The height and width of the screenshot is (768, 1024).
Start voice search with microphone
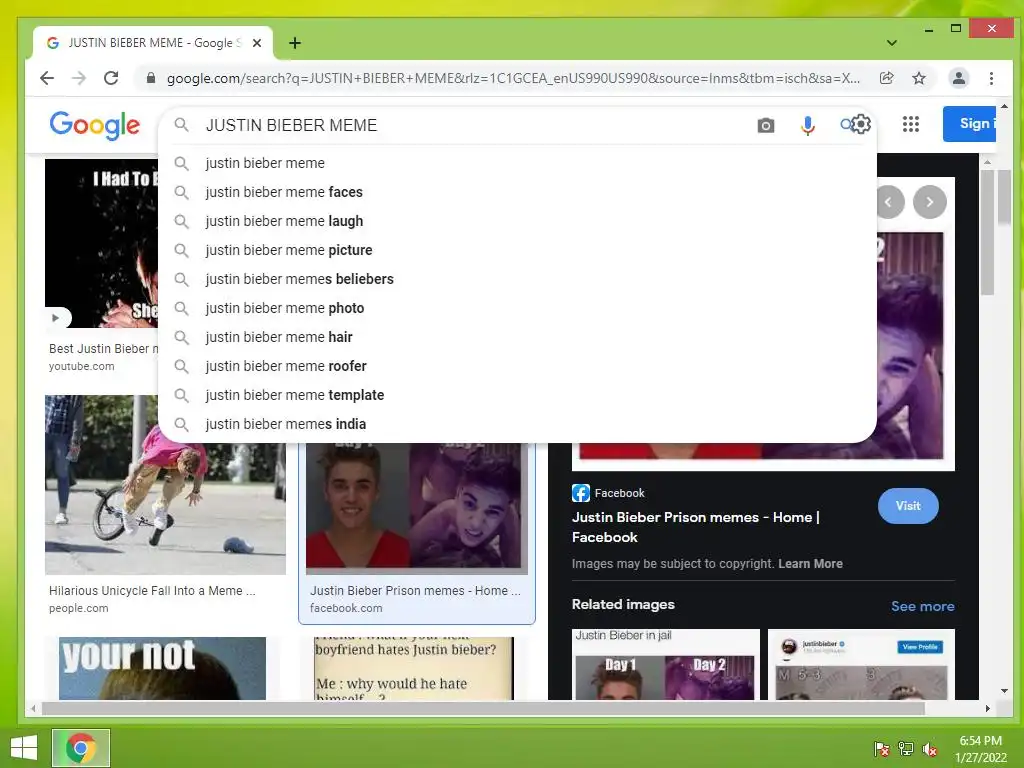coord(808,125)
